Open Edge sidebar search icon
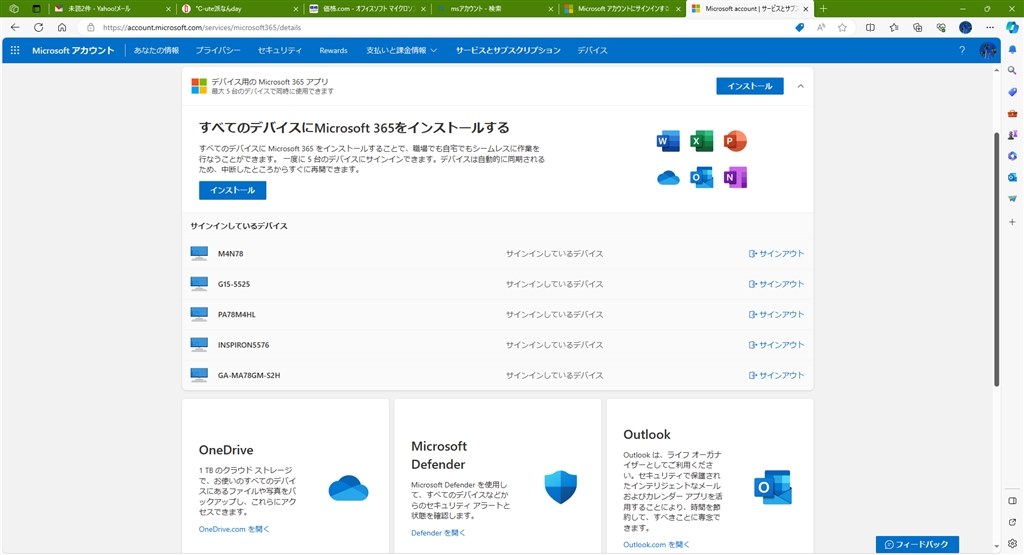 coord(1012,71)
